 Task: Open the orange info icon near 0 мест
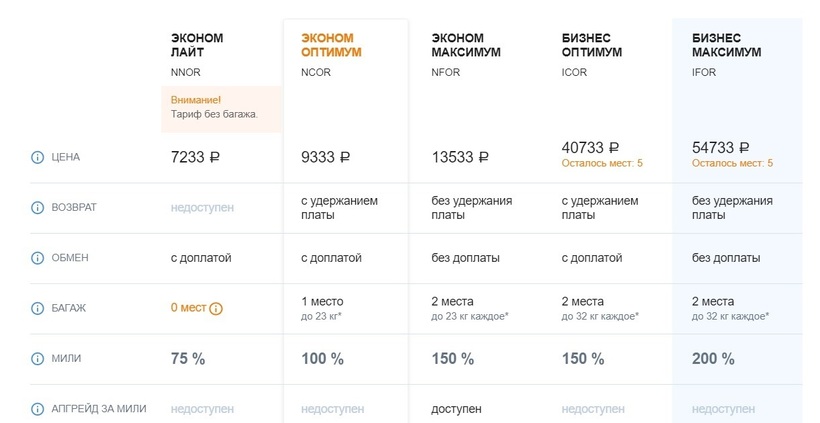pyautogui.click(x=216, y=308)
